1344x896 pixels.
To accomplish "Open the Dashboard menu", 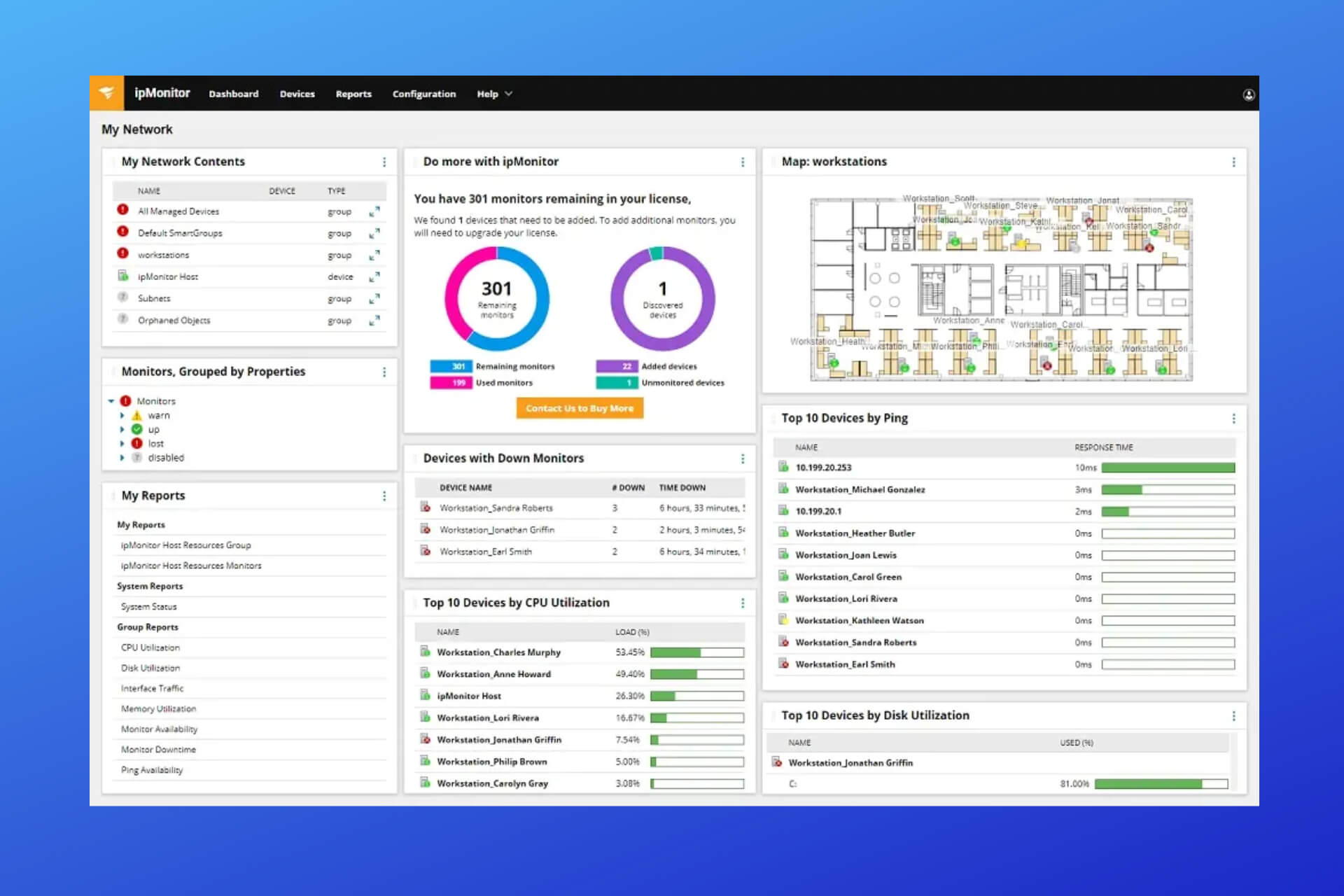I will click(234, 94).
